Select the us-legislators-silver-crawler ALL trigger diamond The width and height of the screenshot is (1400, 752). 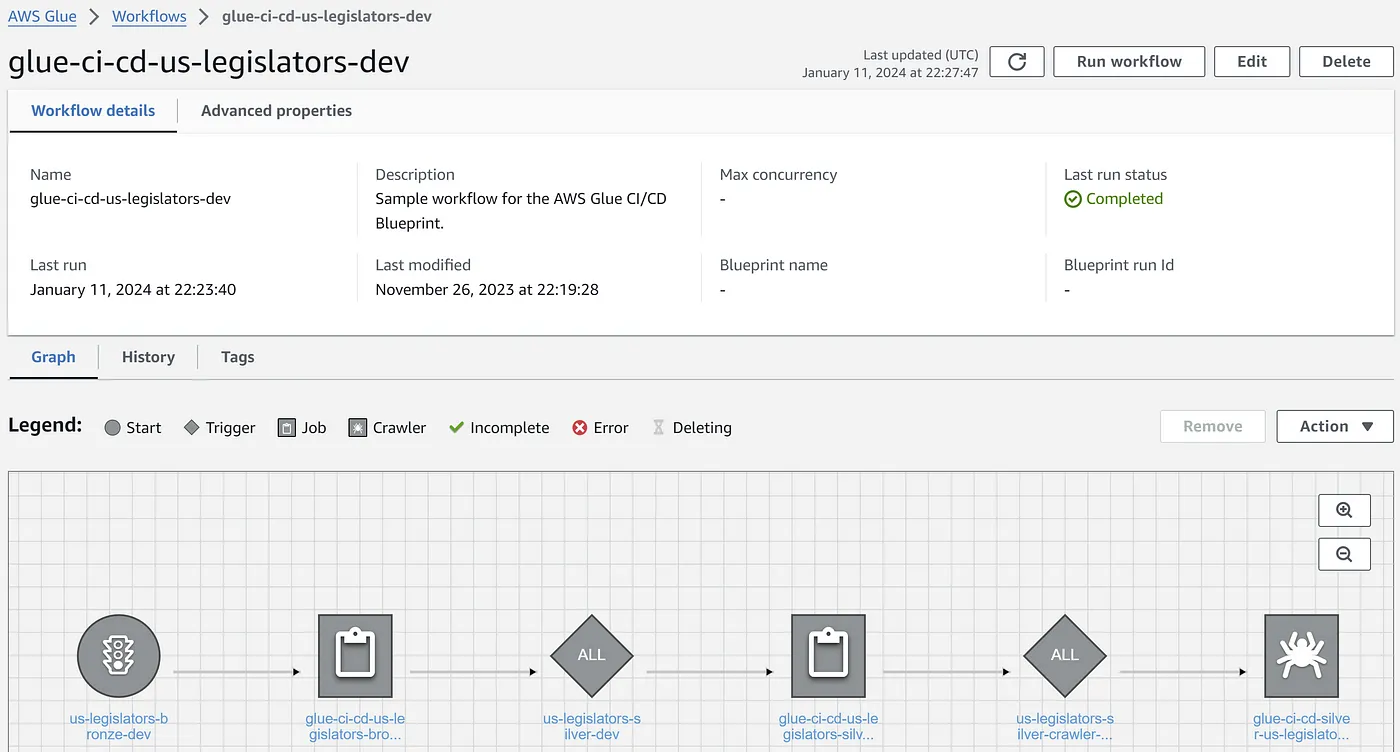pyautogui.click(x=1065, y=656)
